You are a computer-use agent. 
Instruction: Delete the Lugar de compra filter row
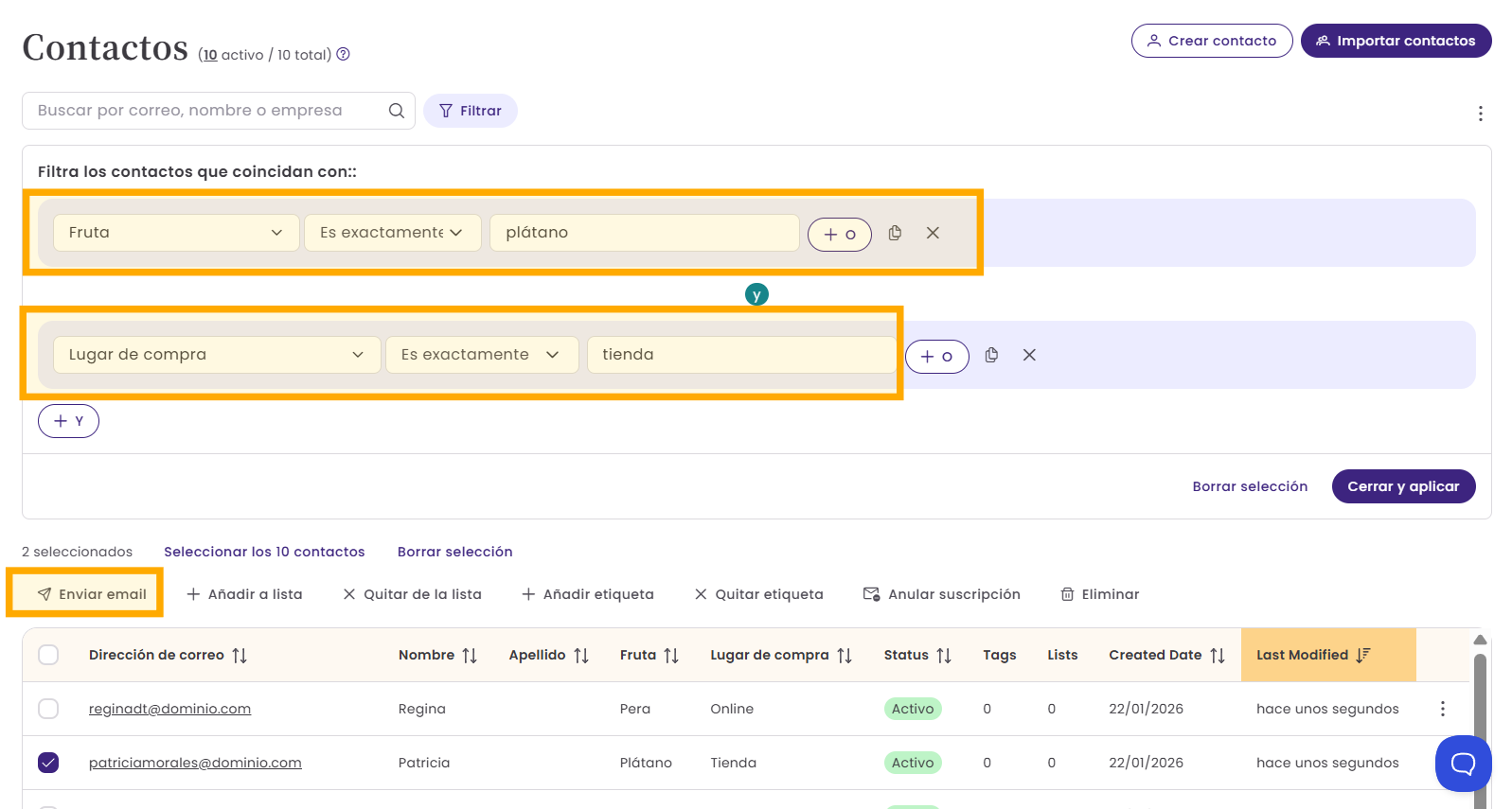pyautogui.click(x=1029, y=355)
